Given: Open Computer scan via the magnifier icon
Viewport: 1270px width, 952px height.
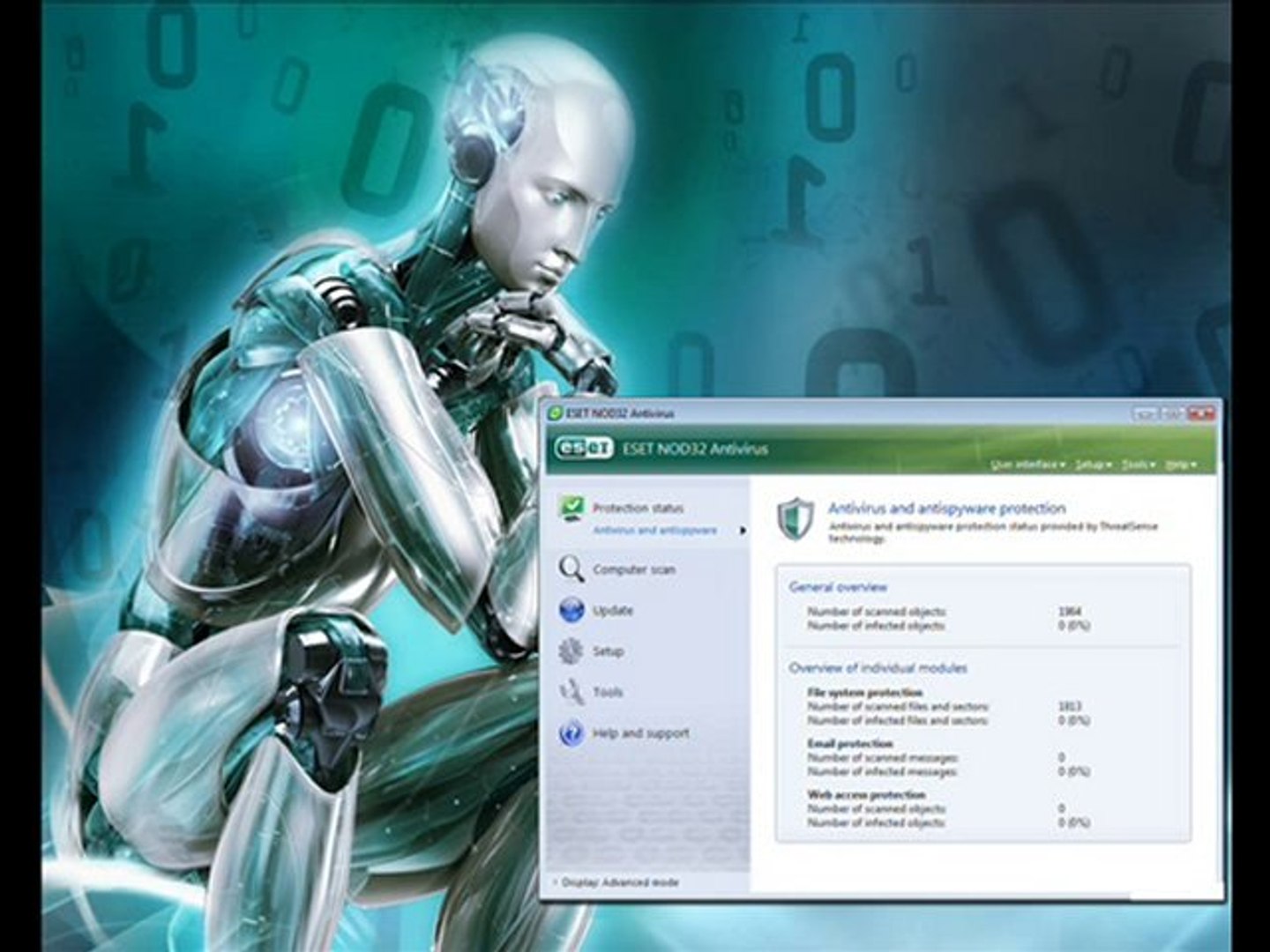Looking at the screenshot, I should (571, 569).
